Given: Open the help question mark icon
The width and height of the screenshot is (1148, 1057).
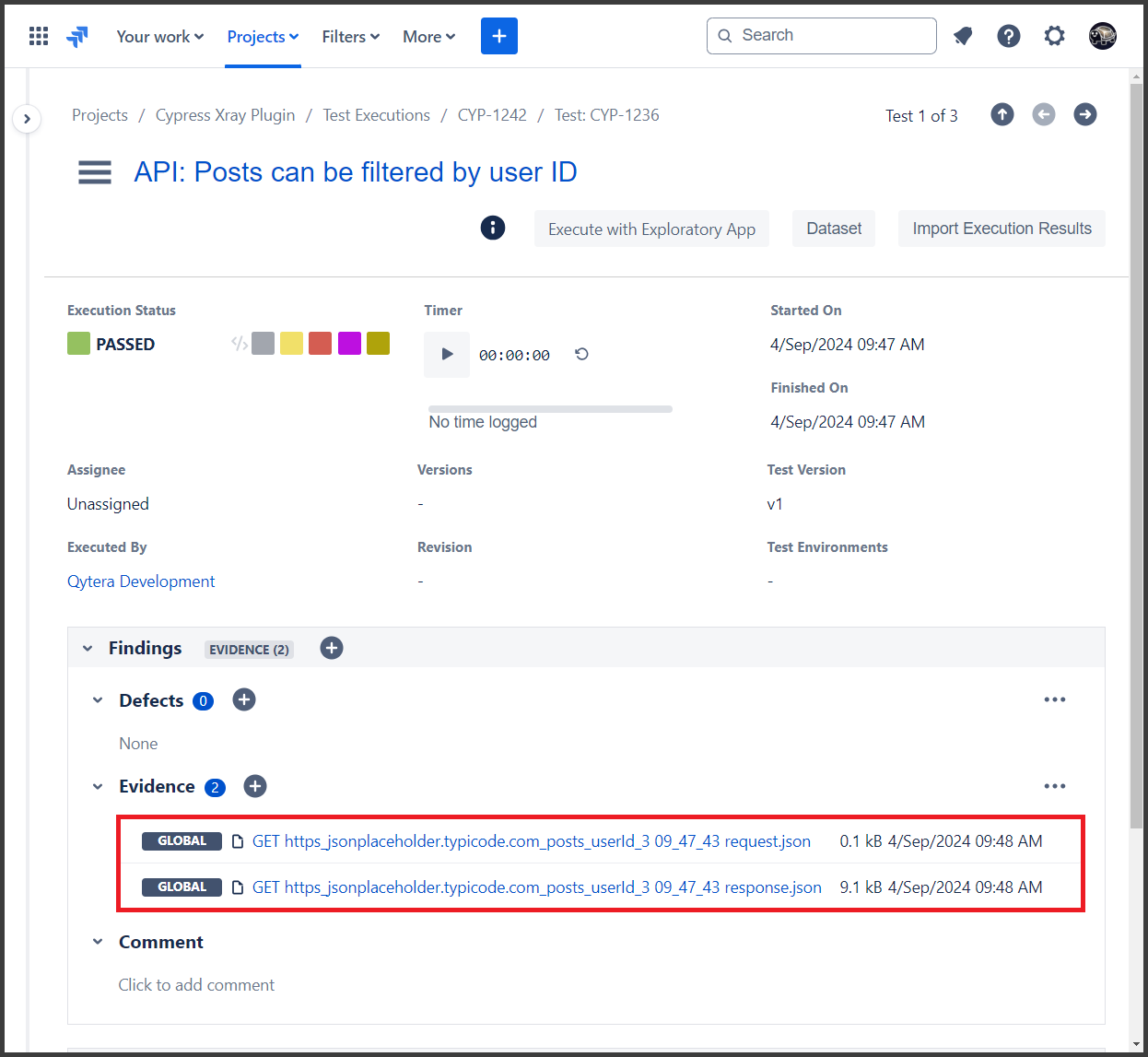Looking at the screenshot, I should (x=1009, y=36).
